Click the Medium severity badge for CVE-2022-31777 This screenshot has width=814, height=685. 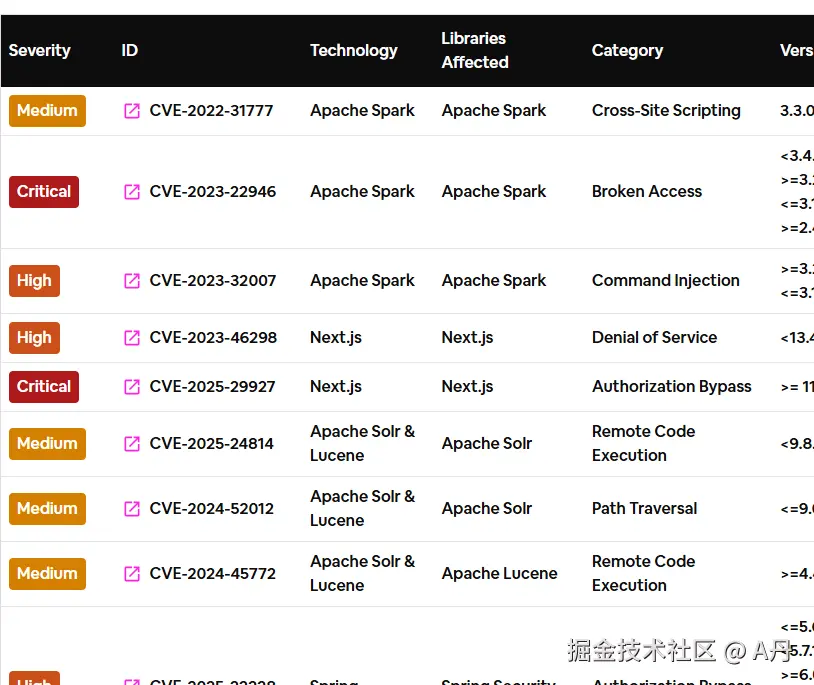click(x=47, y=111)
